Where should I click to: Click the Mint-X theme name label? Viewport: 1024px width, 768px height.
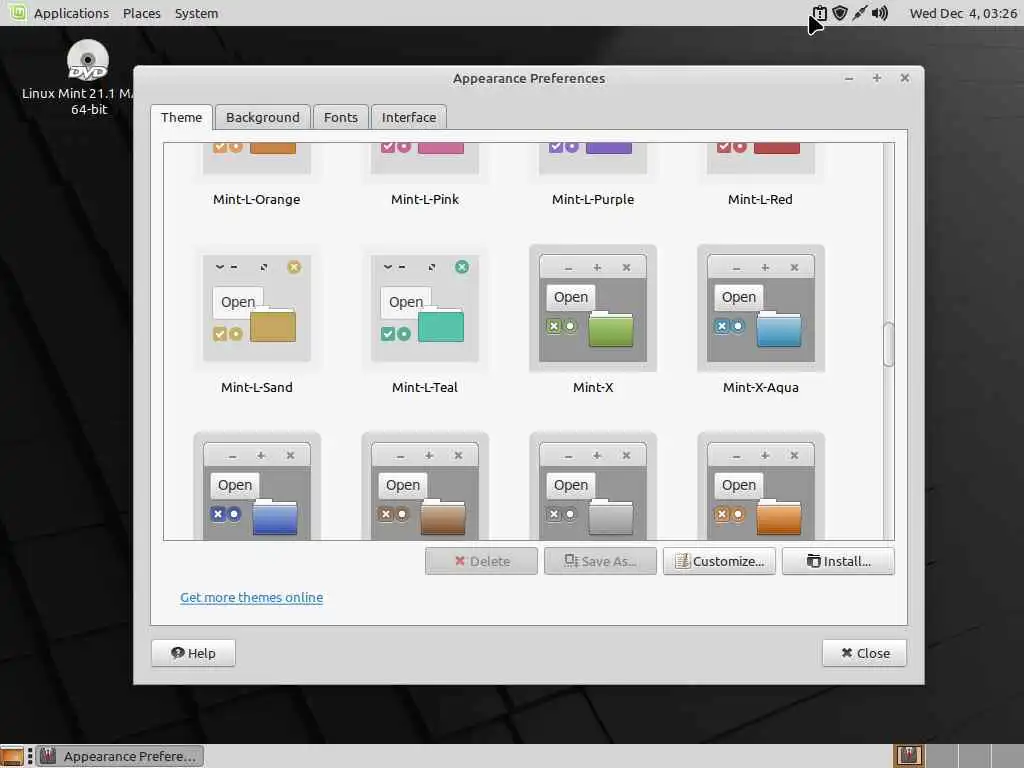(593, 387)
